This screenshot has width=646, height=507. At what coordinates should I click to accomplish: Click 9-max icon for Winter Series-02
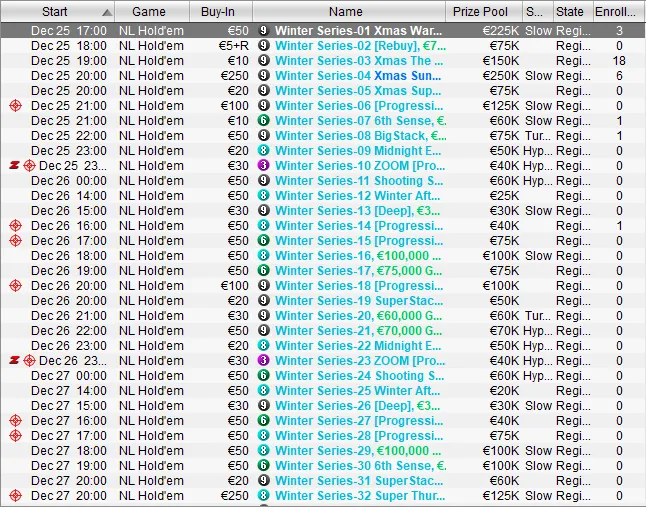click(264, 45)
